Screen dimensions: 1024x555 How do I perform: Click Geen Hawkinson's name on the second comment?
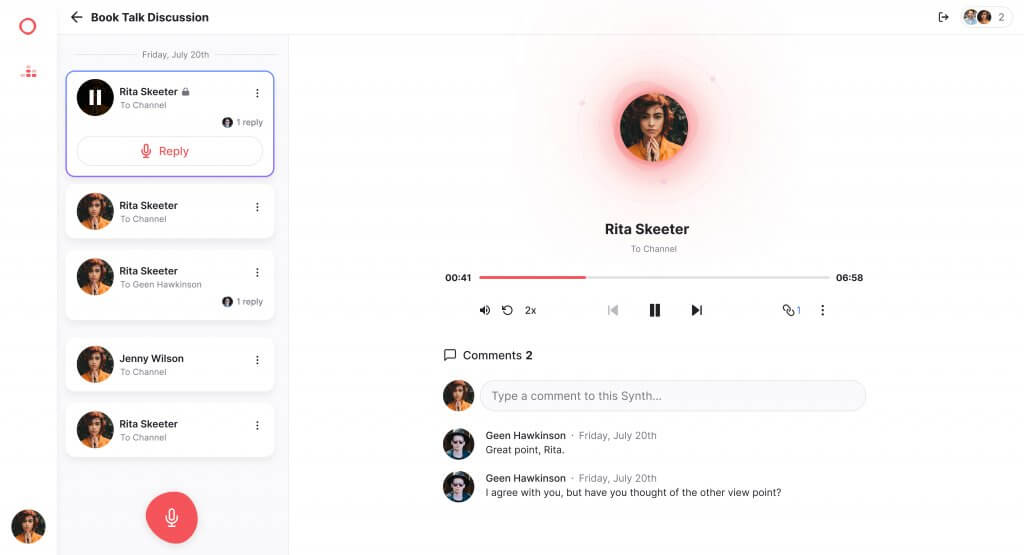pyautogui.click(x=525, y=478)
